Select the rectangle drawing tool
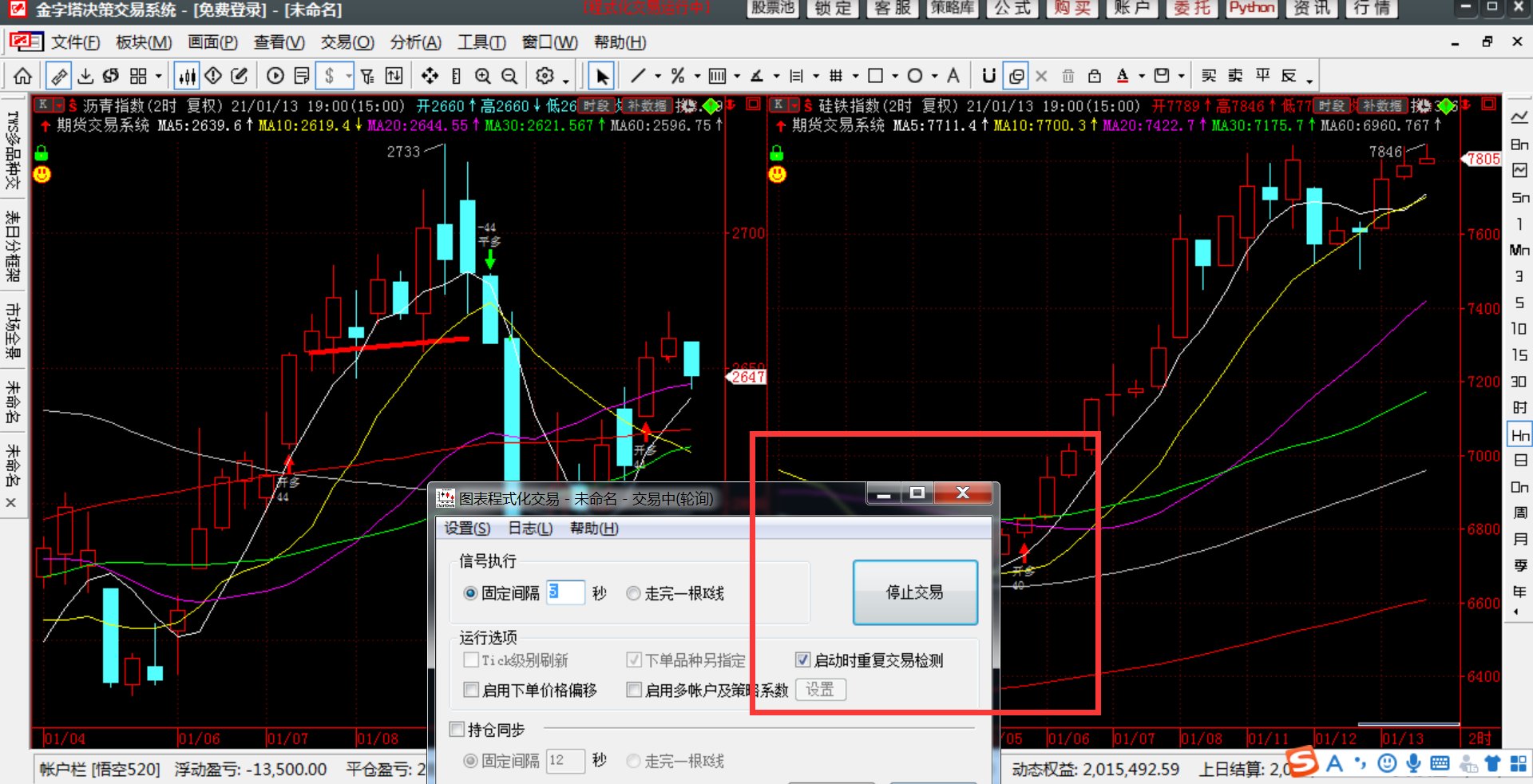Viewport: 1533px width, 784px height. tap(875, 76)
